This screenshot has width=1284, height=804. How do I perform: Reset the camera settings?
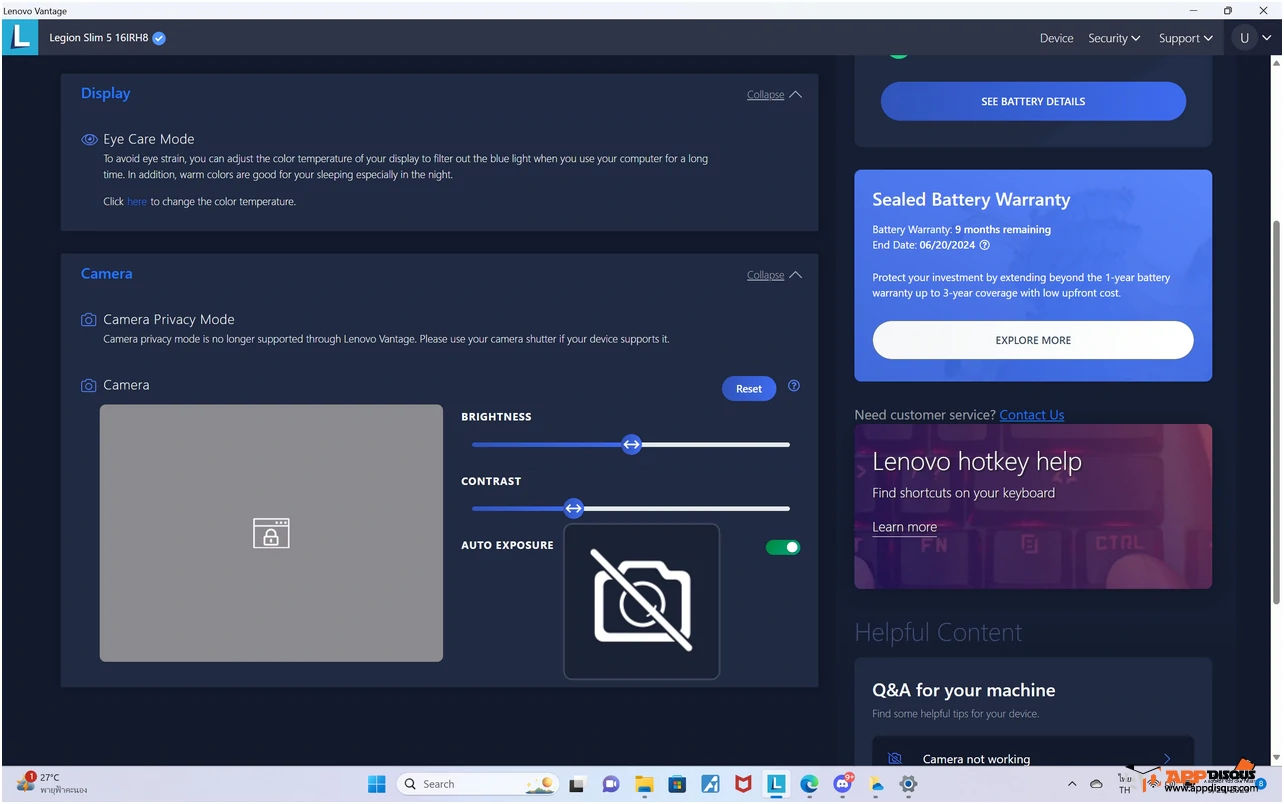tap(749, 389)
